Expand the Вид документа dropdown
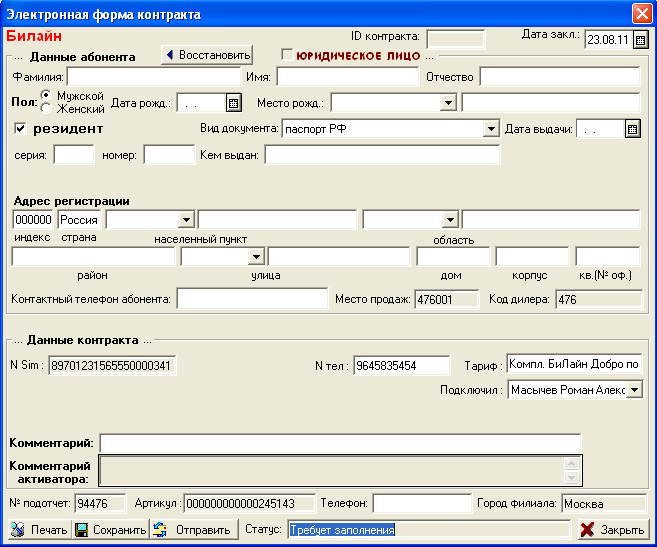The width and height of the screenshot is (657, 547). [x=491, y=129]
